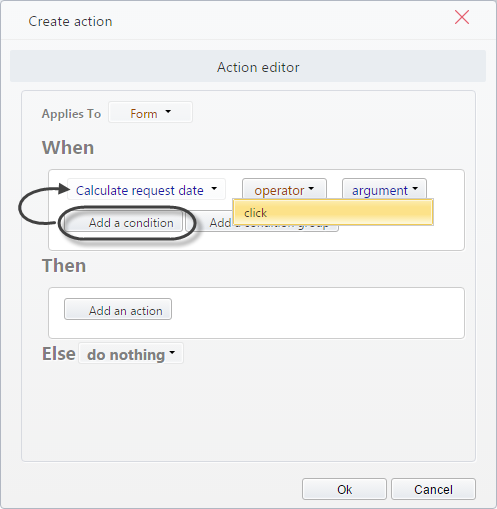
Task: Click the Else label
Action: point(59,353)
